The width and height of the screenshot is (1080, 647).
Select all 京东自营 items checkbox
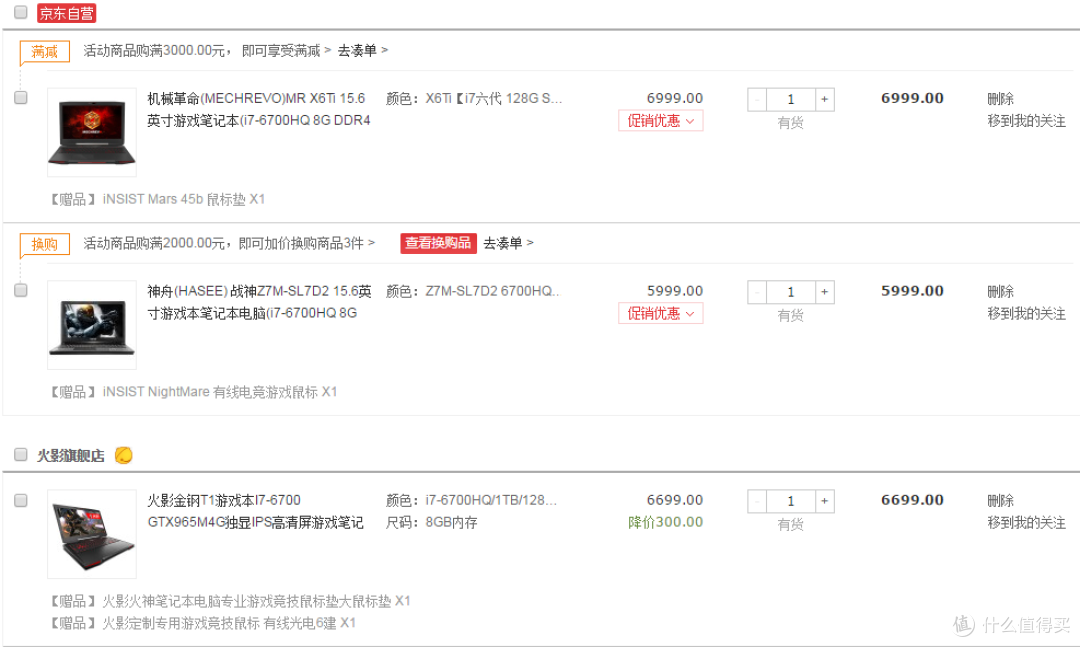[21, 12]
